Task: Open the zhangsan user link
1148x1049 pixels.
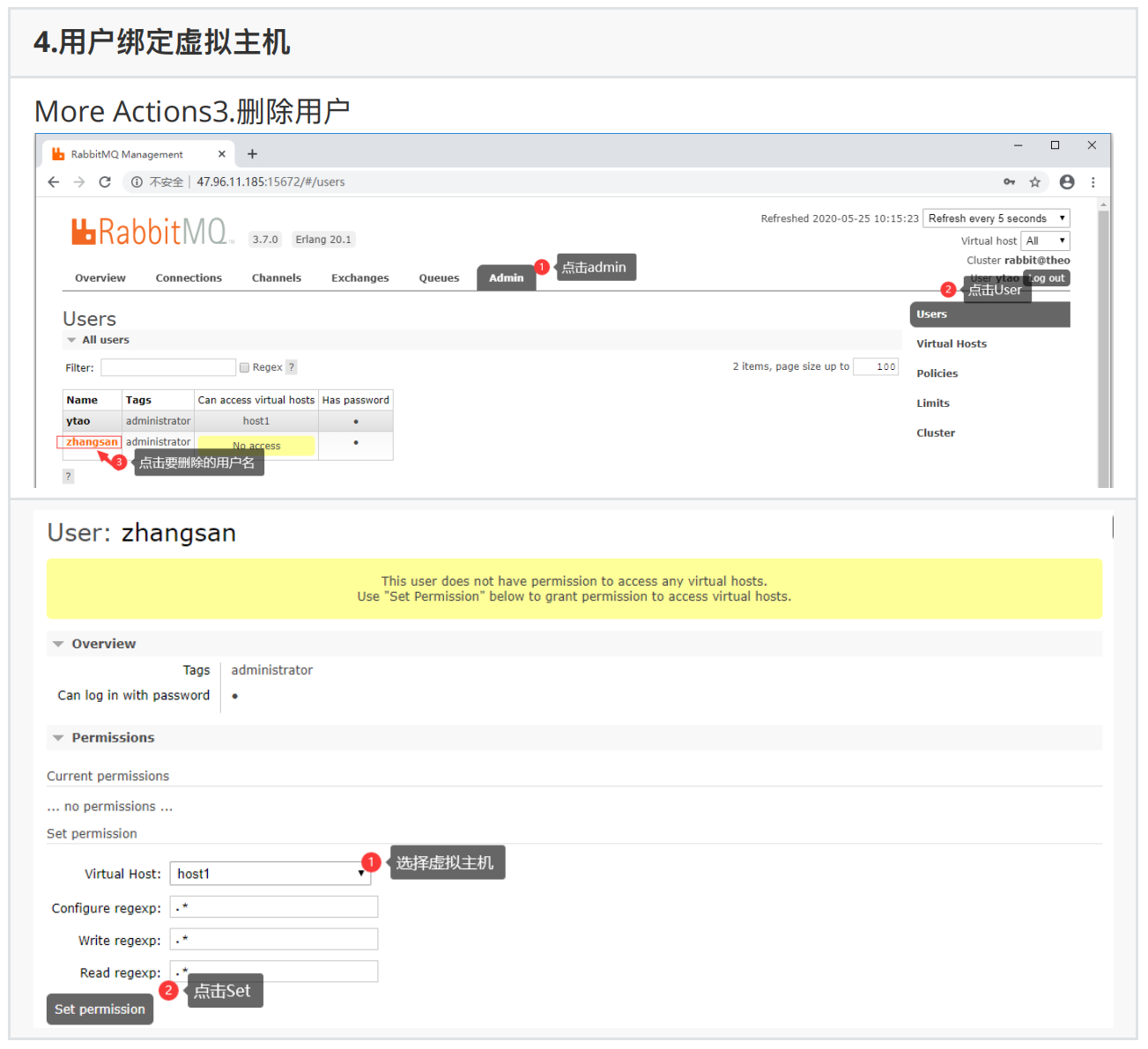Action: click(x=92, y=442)
